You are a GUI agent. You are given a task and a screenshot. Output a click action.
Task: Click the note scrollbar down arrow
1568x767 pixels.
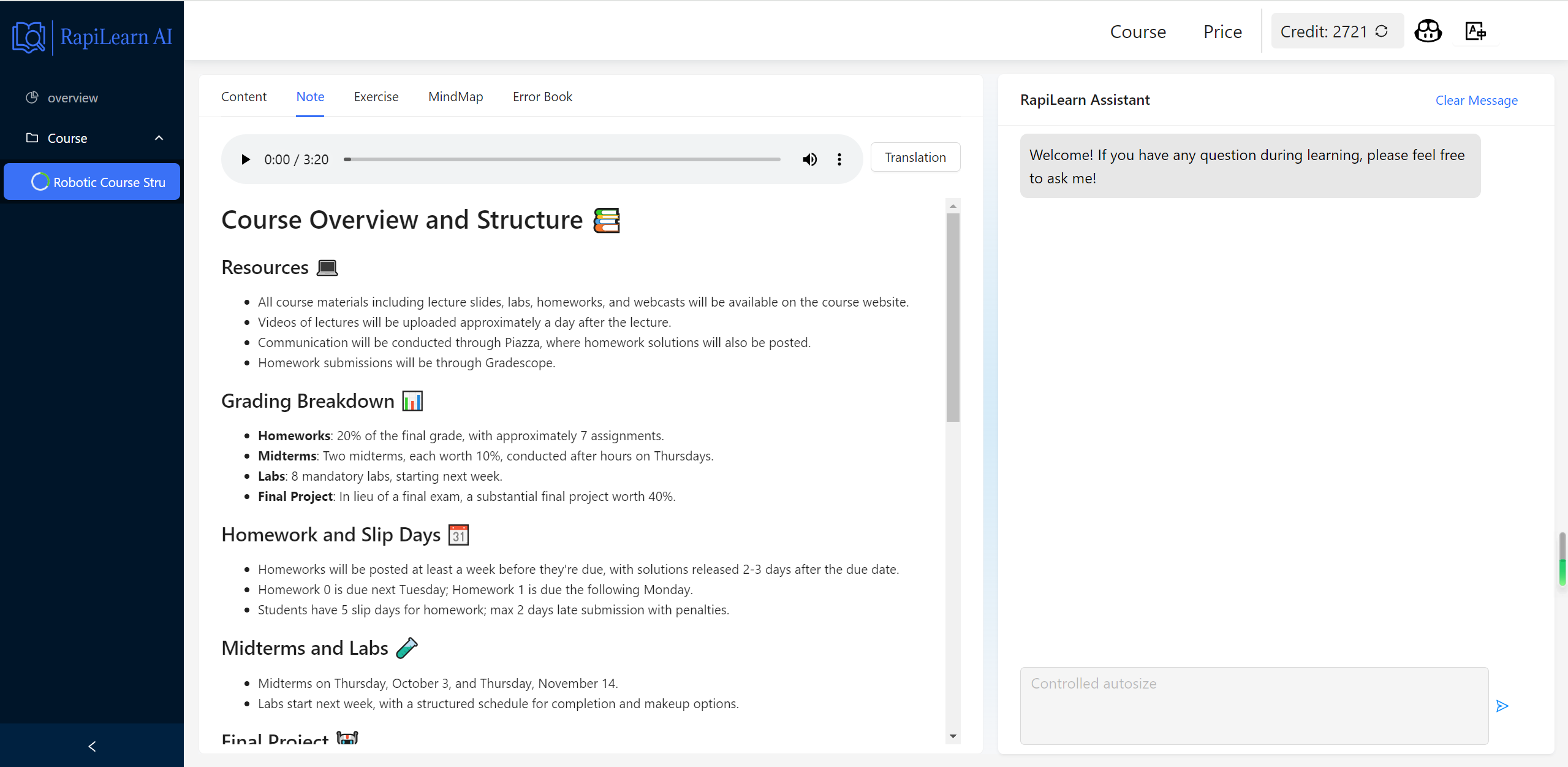[953, 736]
